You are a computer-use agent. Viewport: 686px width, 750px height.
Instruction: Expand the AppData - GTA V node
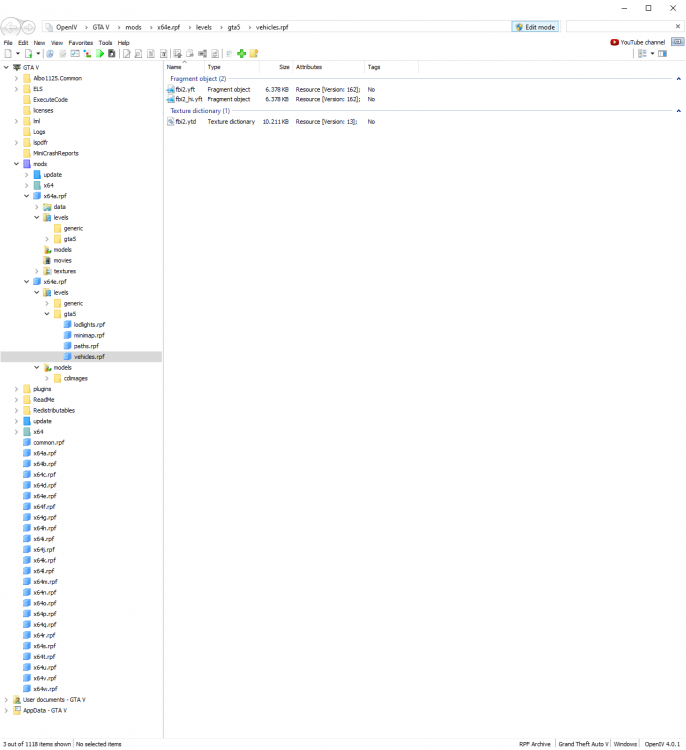[x=6, y=710]
